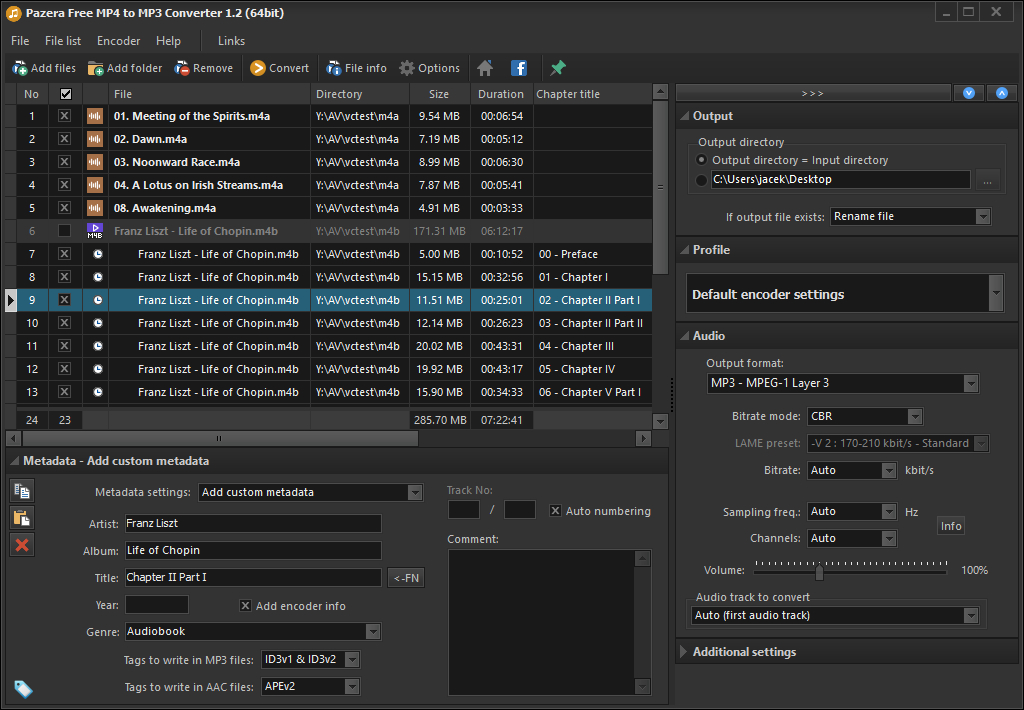Open the Default encoder settings profile dropdown
Viewport: 1024px width, 710px height.
(844, 293)
